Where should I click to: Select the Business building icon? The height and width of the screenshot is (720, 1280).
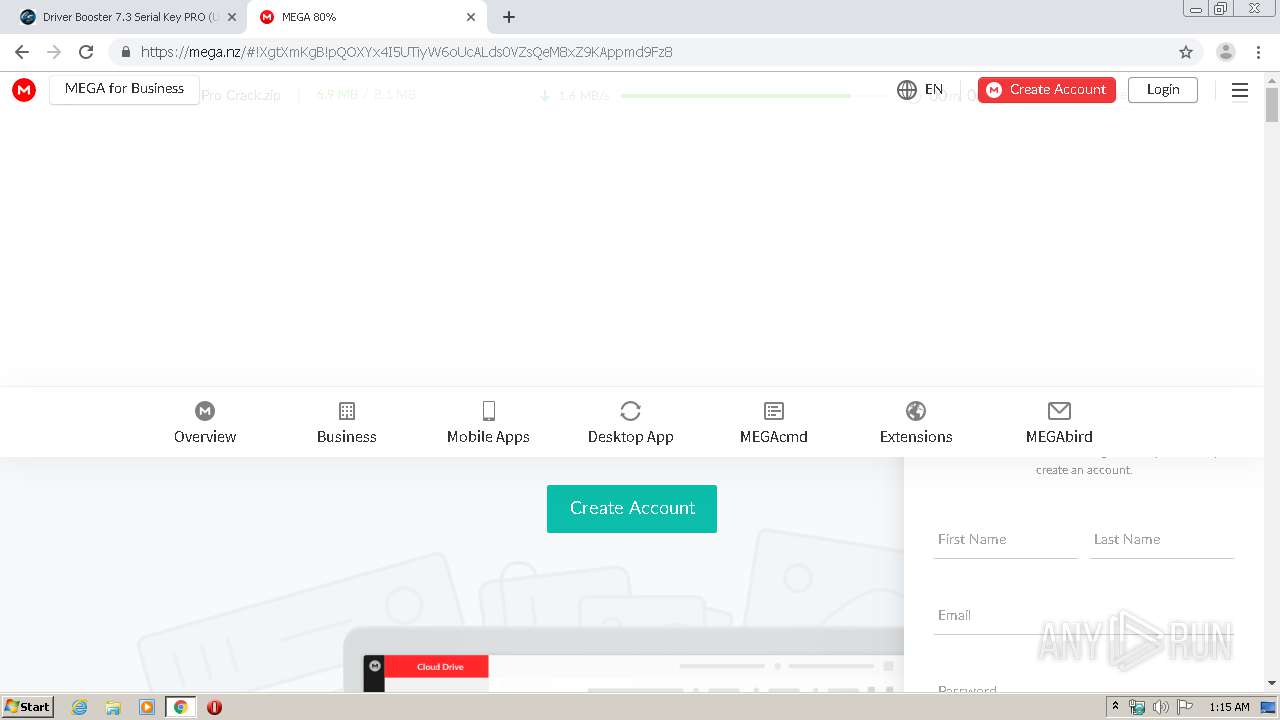(347, 411)
